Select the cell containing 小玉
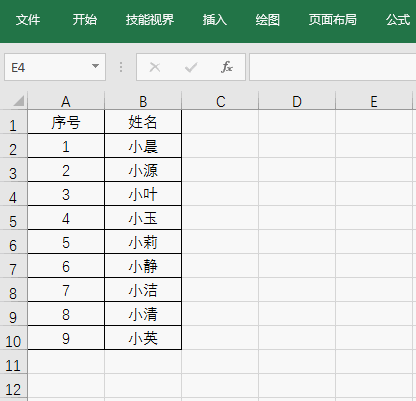Screen dimensions: 416x401 coord(143,218)
